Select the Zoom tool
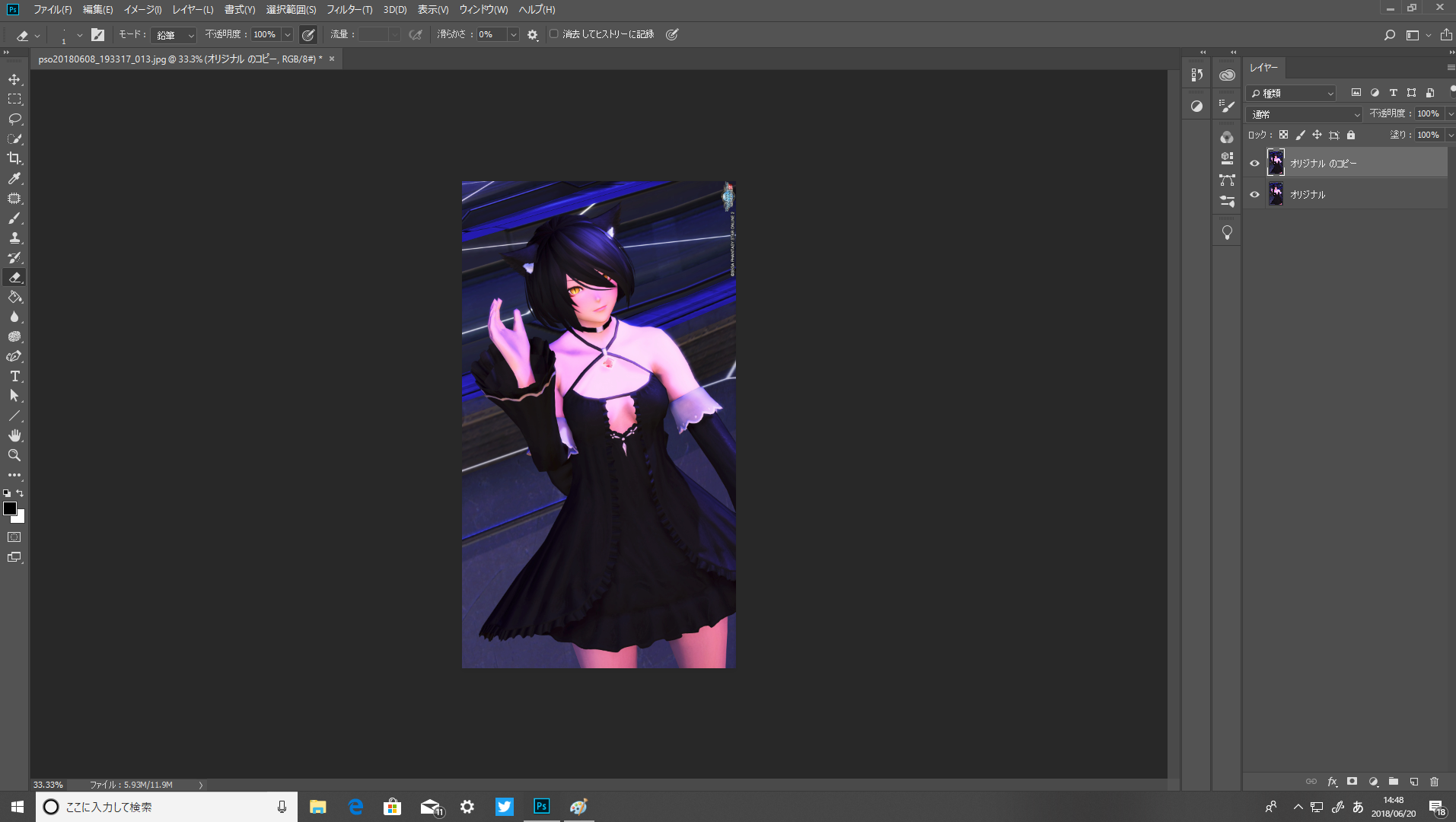The width and height of the screenshot is (1456, 822). [x=14, y=455]
